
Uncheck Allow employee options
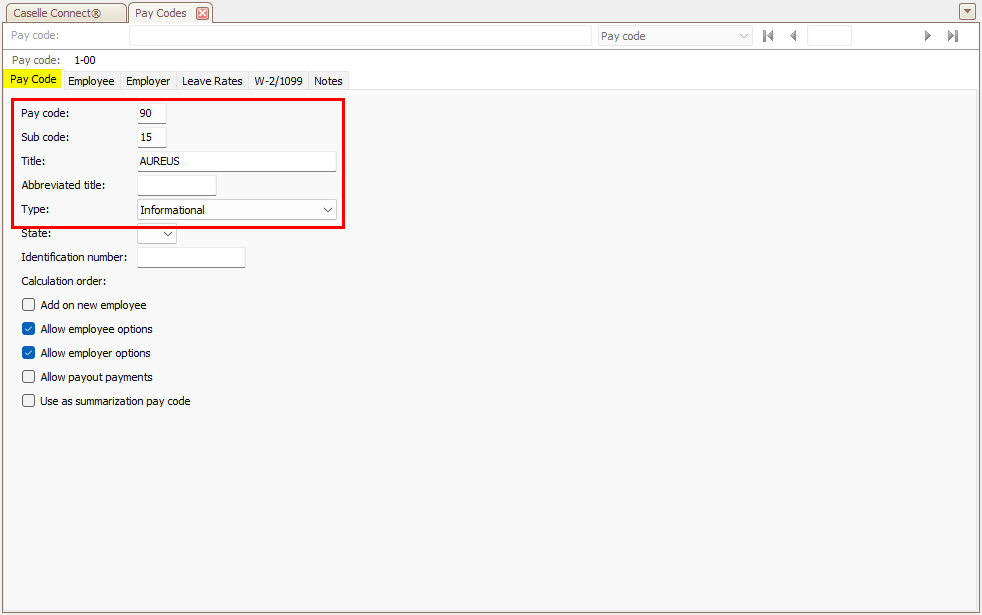point(29,329)
